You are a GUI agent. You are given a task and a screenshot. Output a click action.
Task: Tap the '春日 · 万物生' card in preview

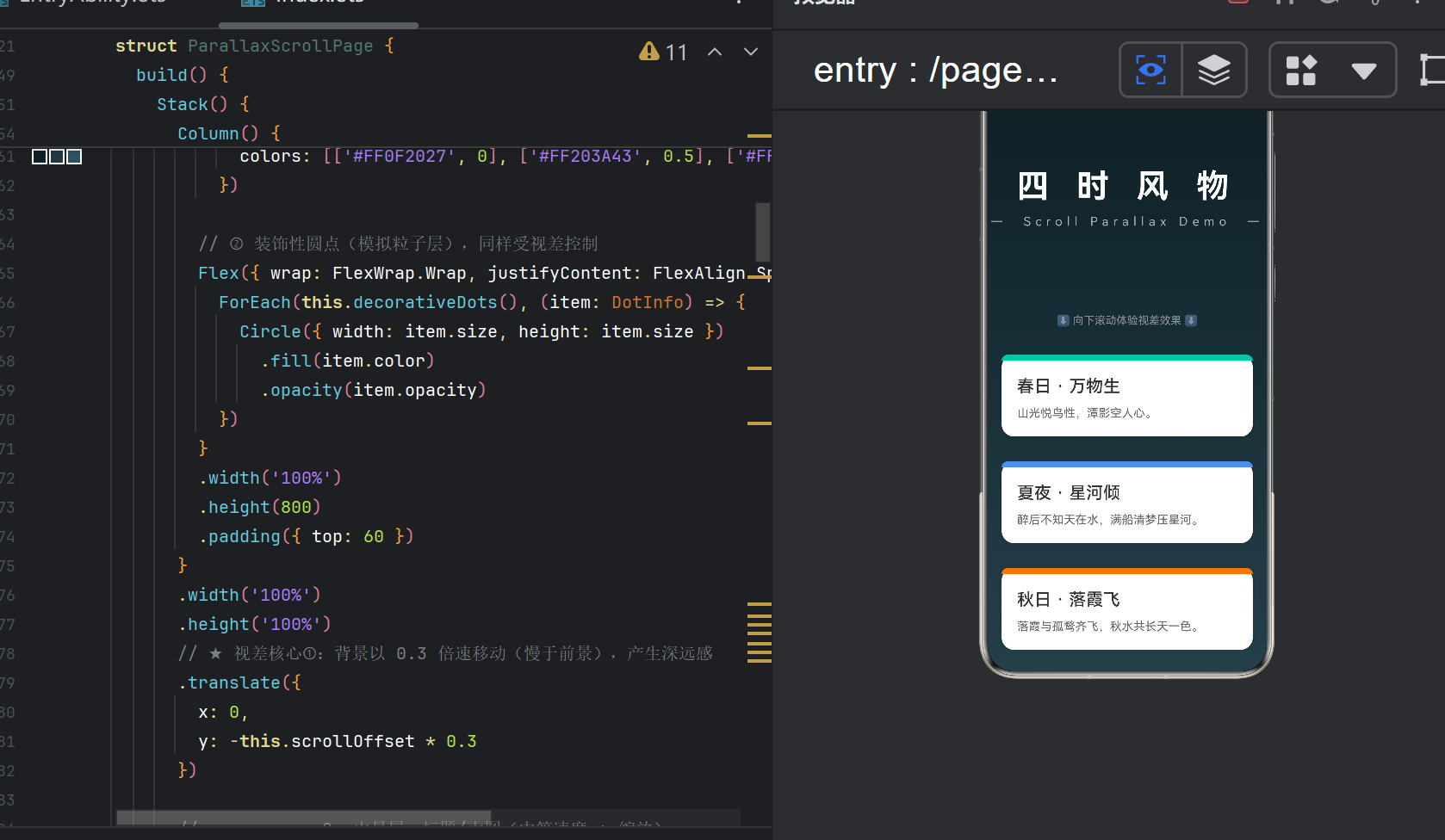point(1126,396)
